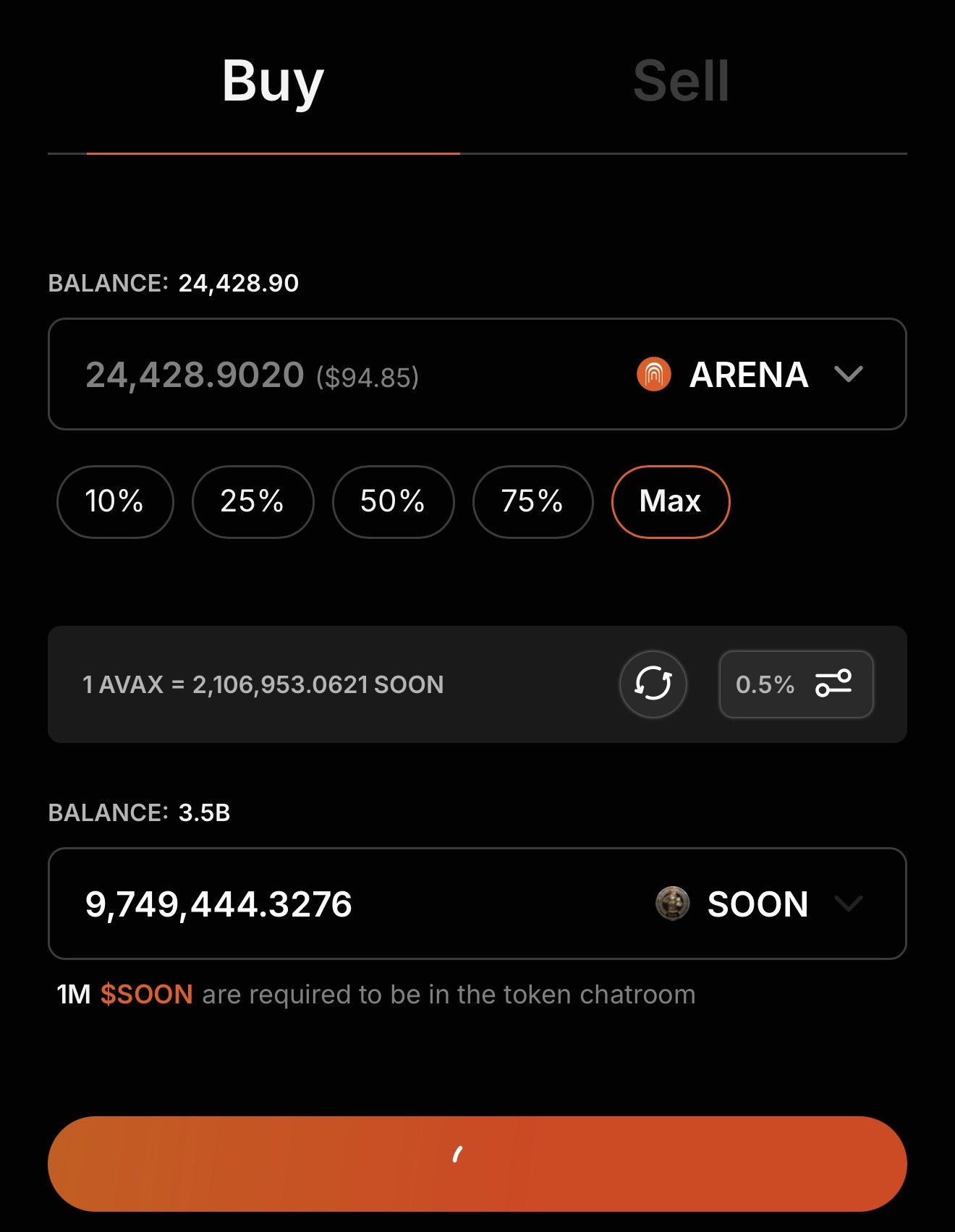This screenshot has height=1232, width=955.
Task: Click the 0.5% slippage value
Action: coord(765,684)
